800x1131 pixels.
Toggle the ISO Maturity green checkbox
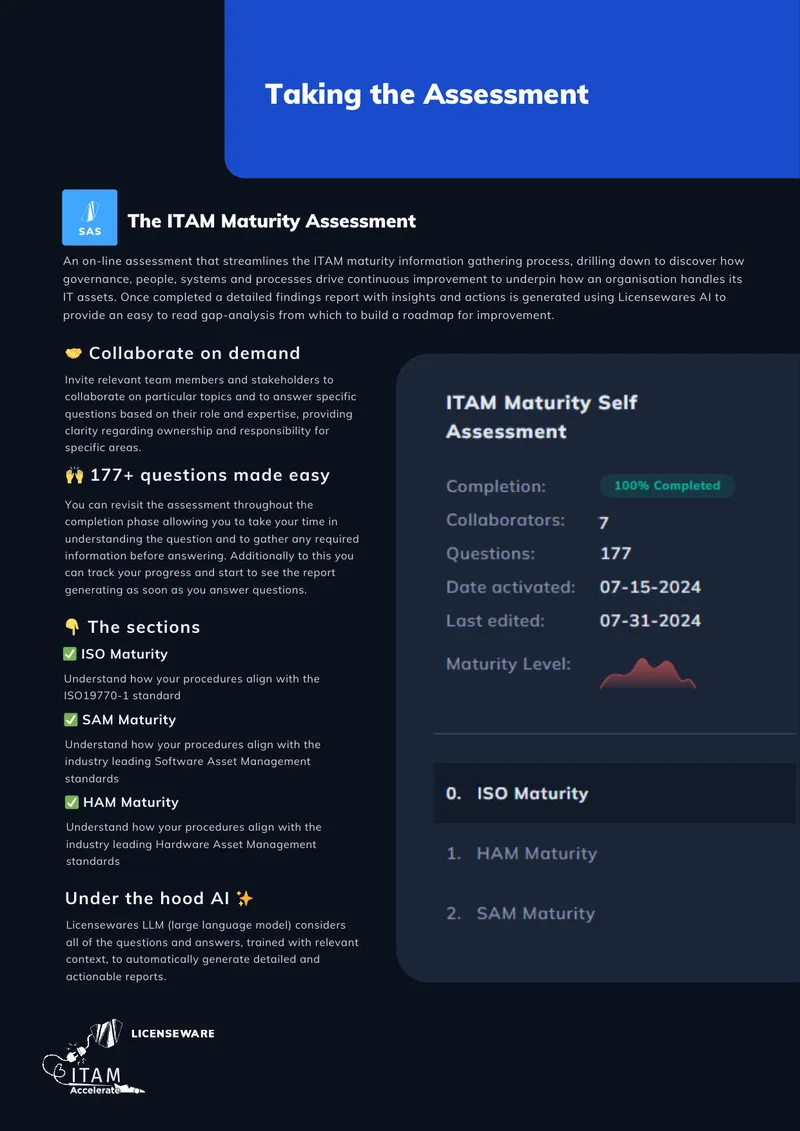[x=70, y=654]
